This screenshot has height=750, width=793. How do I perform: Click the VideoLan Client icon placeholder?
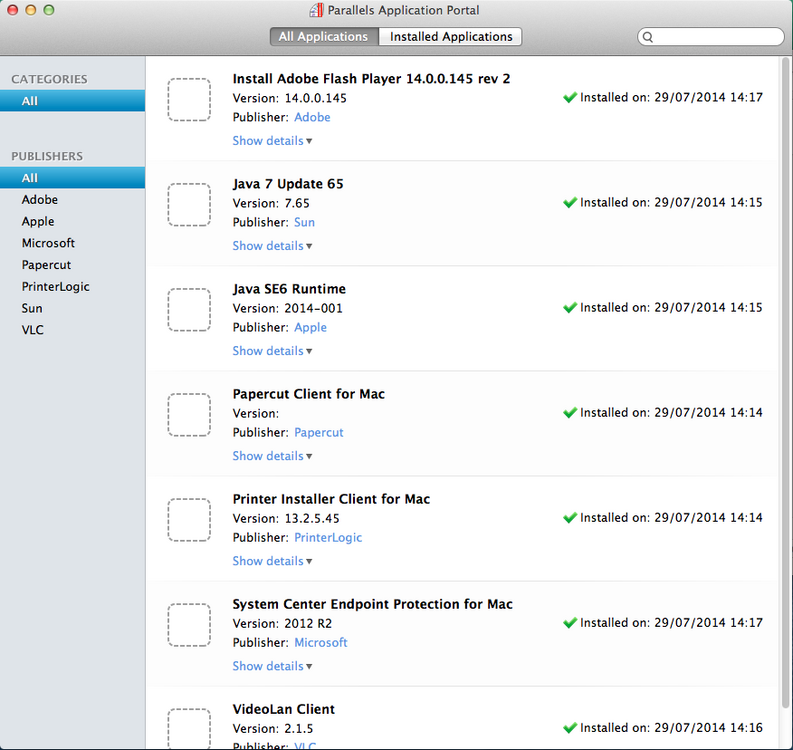click(x=189, y=729)
